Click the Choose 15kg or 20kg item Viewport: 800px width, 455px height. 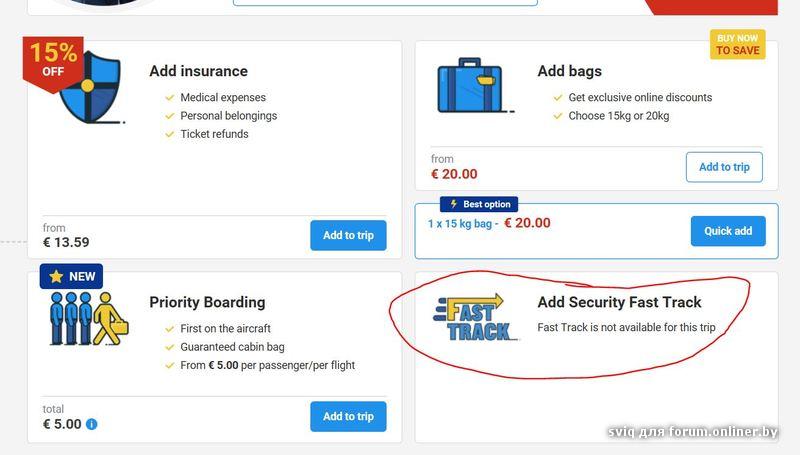(618, 116)
